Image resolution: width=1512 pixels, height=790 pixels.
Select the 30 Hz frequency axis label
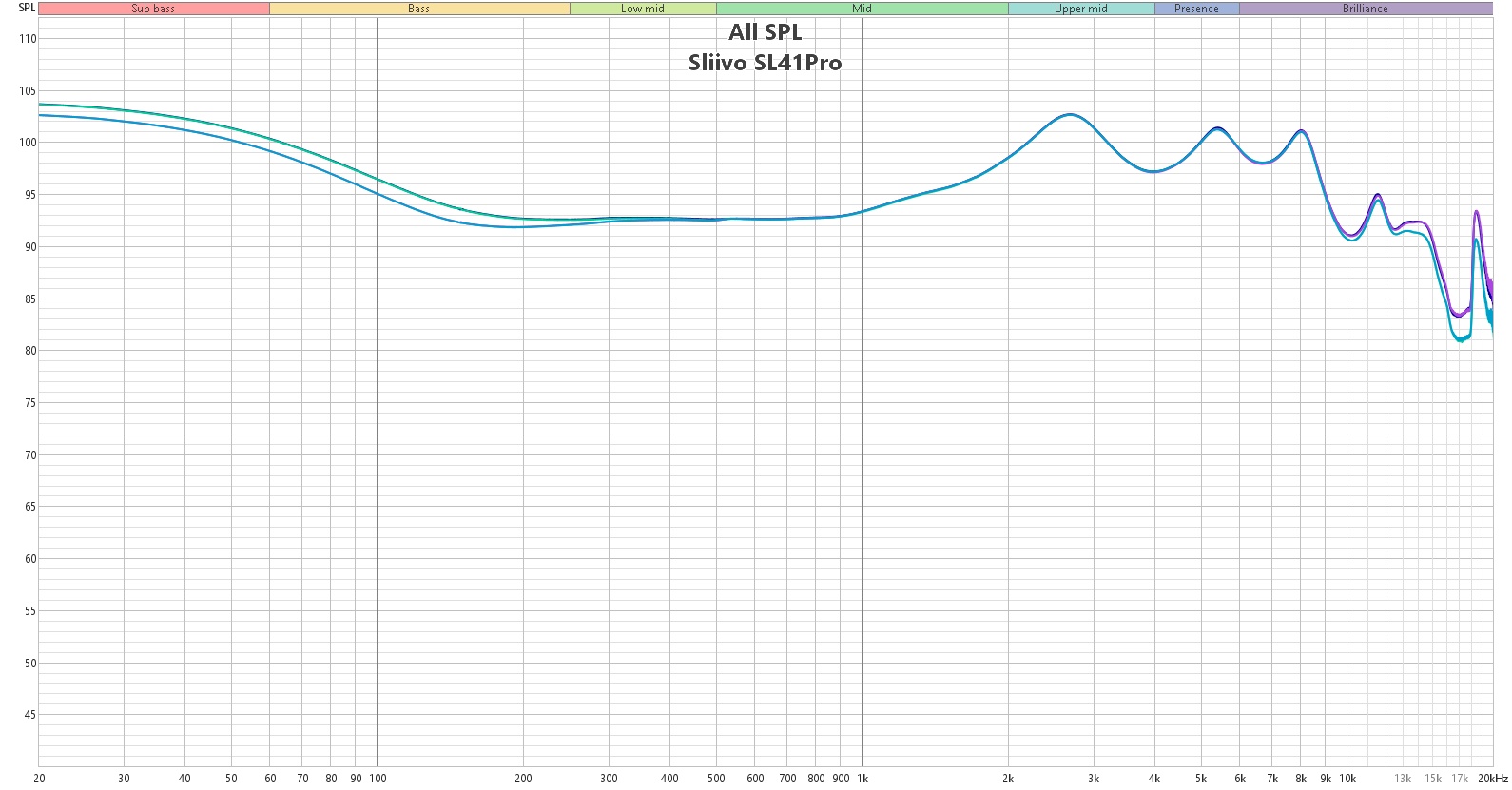pyautogui.click(x=124, y=779)
